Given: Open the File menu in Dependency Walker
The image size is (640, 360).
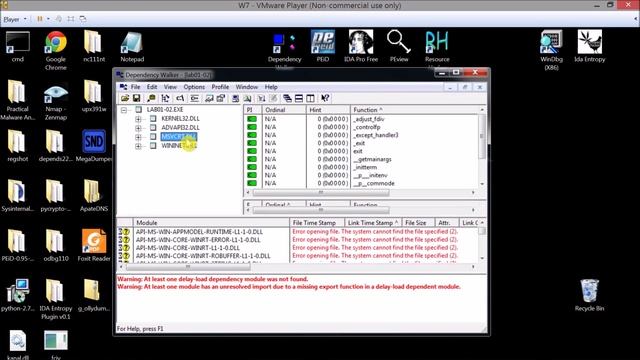Looking at the screenshot, I should [x=135, y=87].
